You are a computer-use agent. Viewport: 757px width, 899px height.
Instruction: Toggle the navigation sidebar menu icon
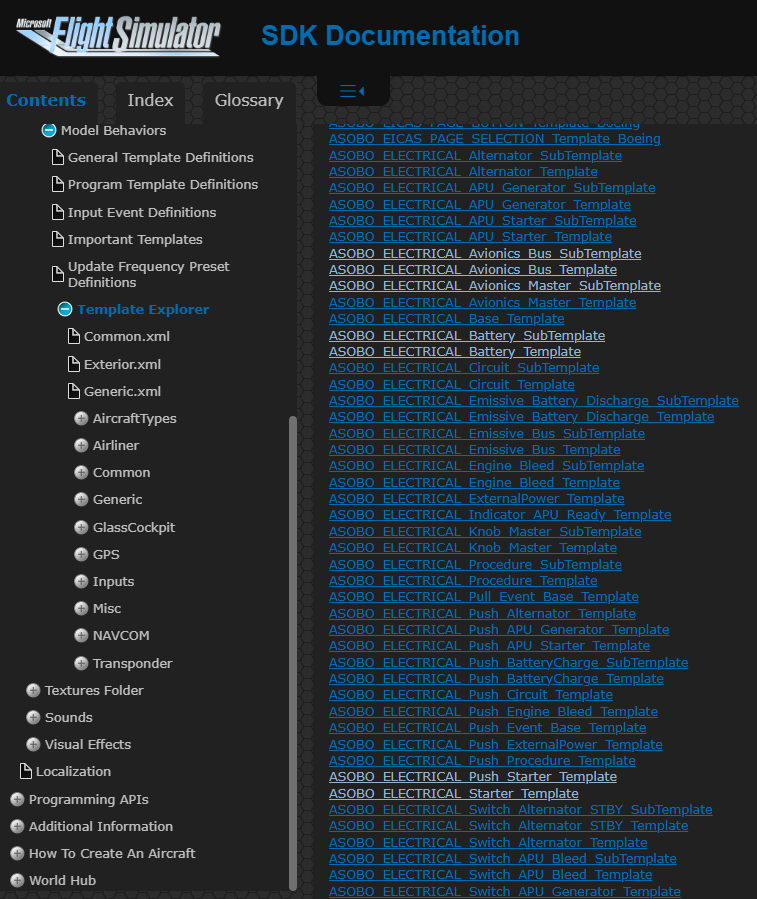[x=352, y=91]
